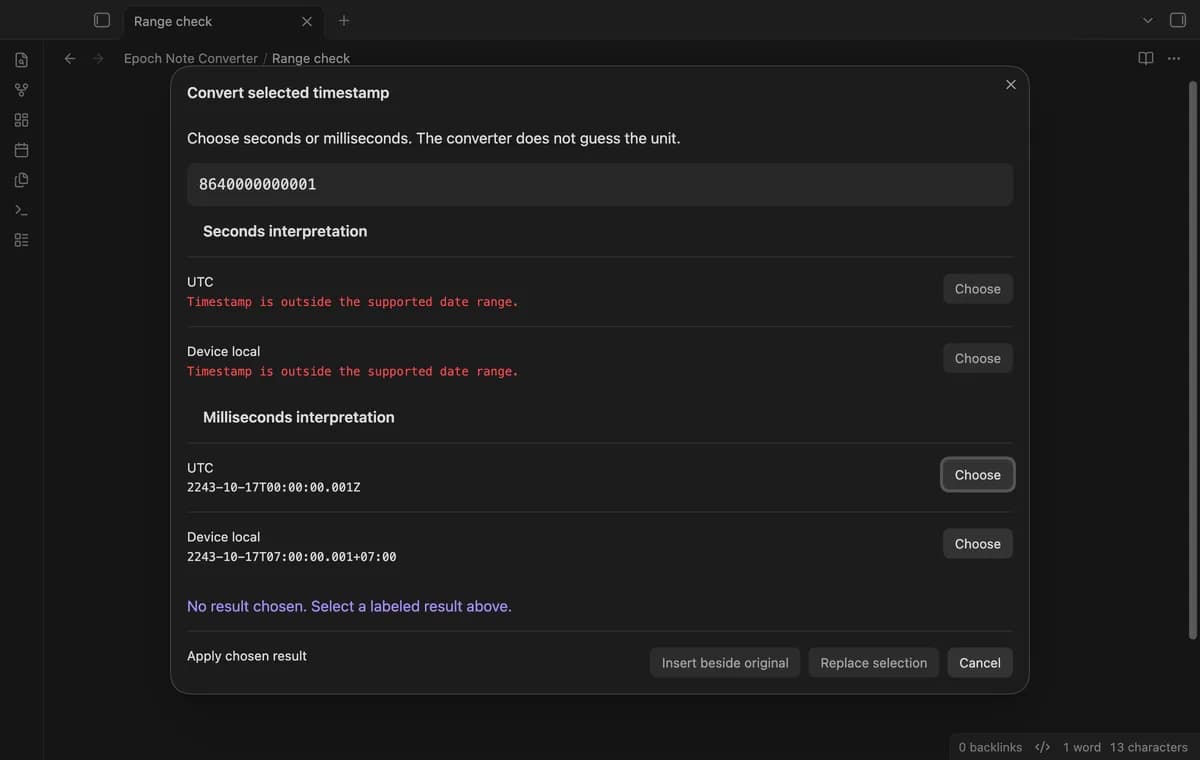Click the Convert selected timestamp title
The width and height of the screenshot is (1200, 760).
click(x=288, y=93)
